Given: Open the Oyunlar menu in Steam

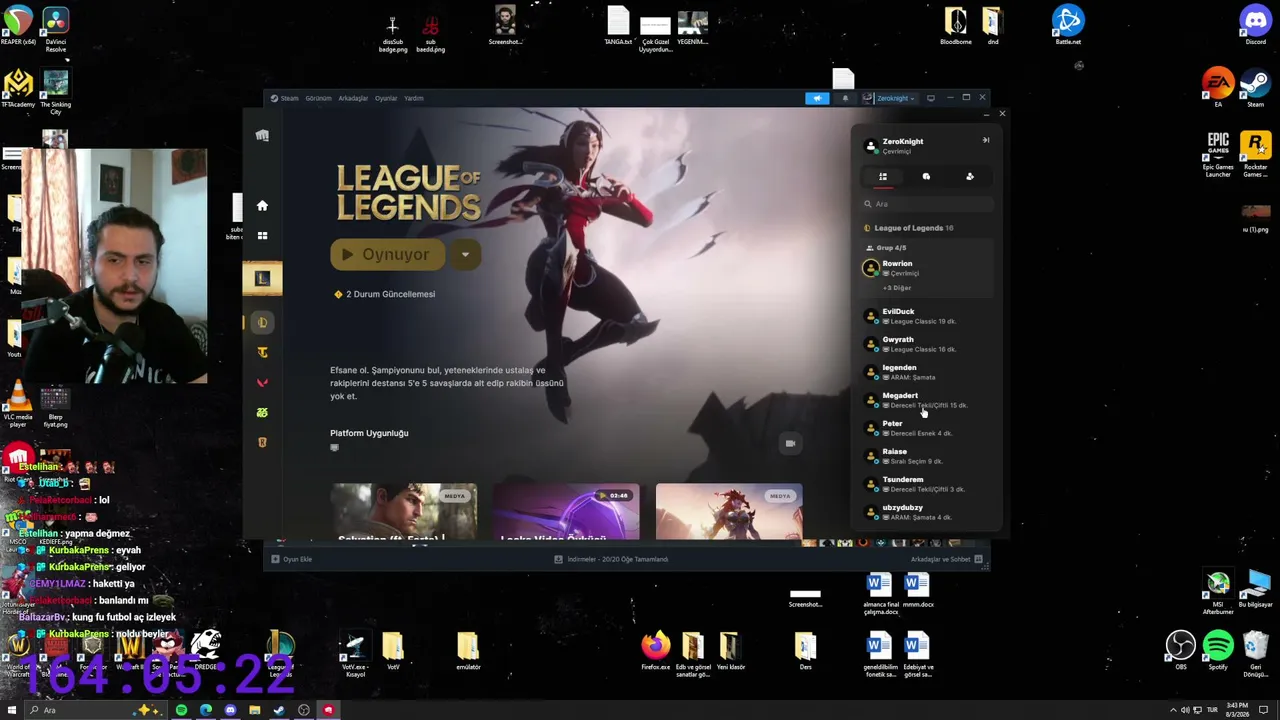Looking at the screenshot, I should click(386, 98).
